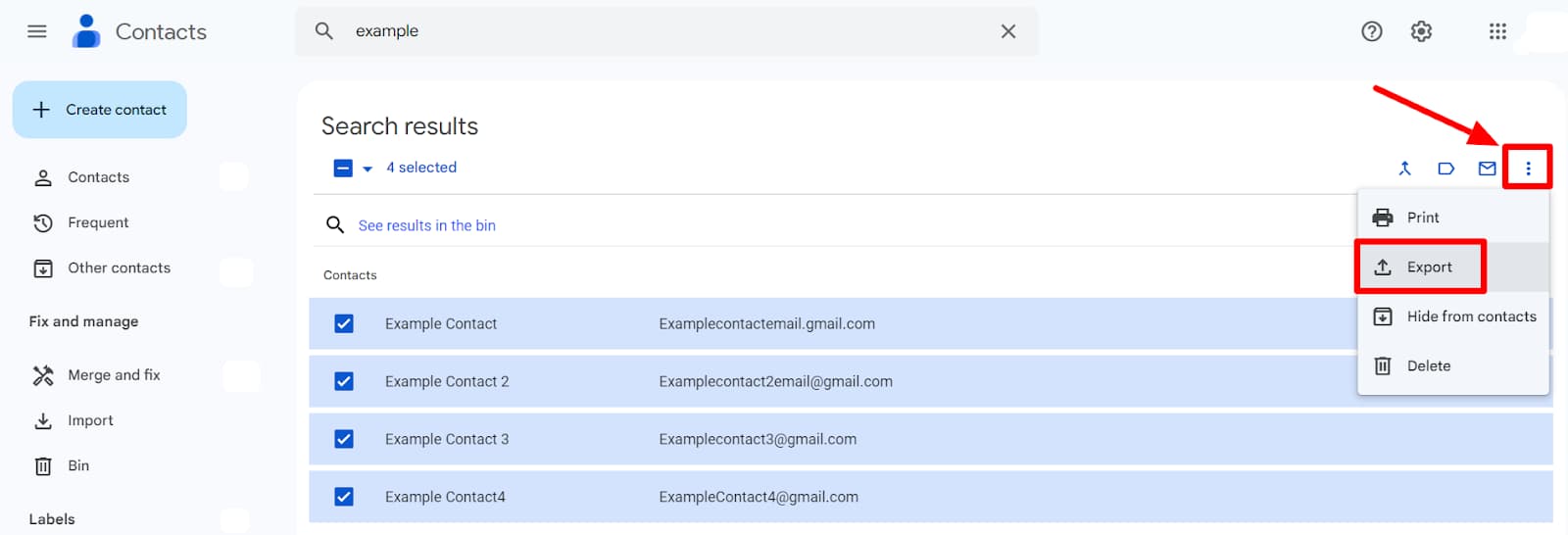Click the Contacts person icon in sidebar
The image size is (1568, 535).
click(43, 177)
